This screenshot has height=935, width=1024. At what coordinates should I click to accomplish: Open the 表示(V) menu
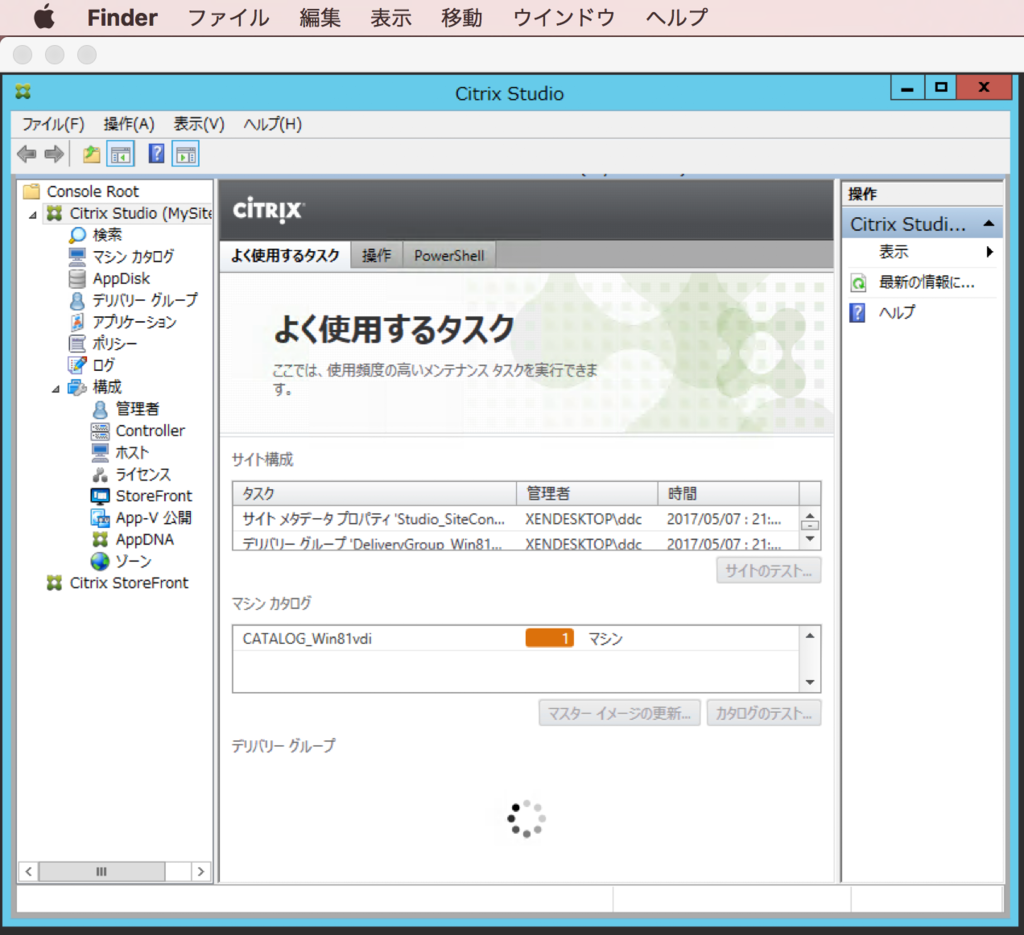pos(199,124)
